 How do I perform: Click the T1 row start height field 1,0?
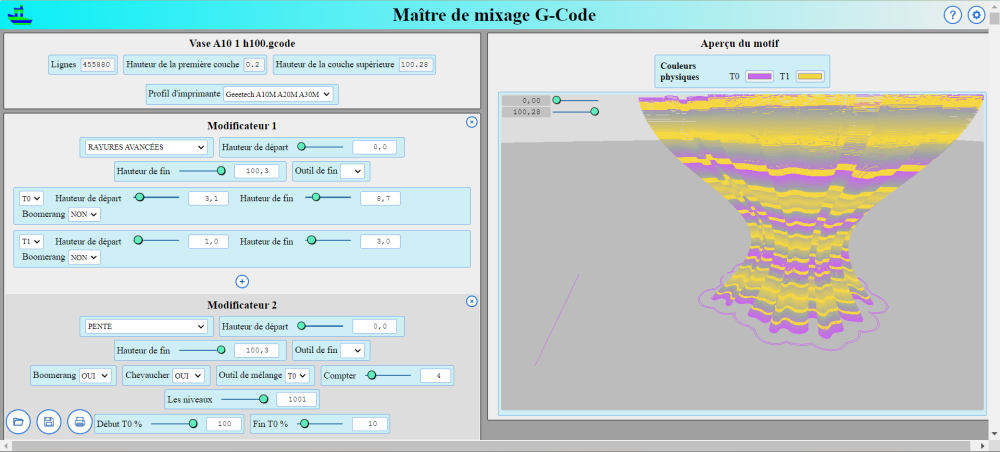tap(209, 242)
